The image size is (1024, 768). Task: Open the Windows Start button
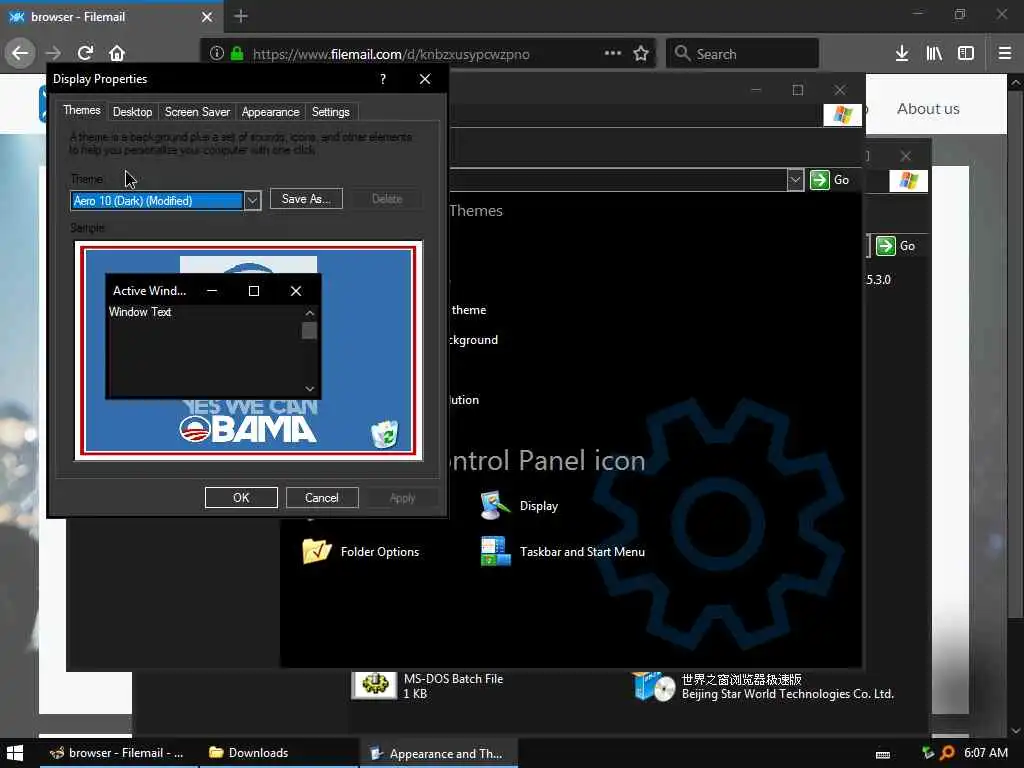pyautogui.click(x=14, y=753)
